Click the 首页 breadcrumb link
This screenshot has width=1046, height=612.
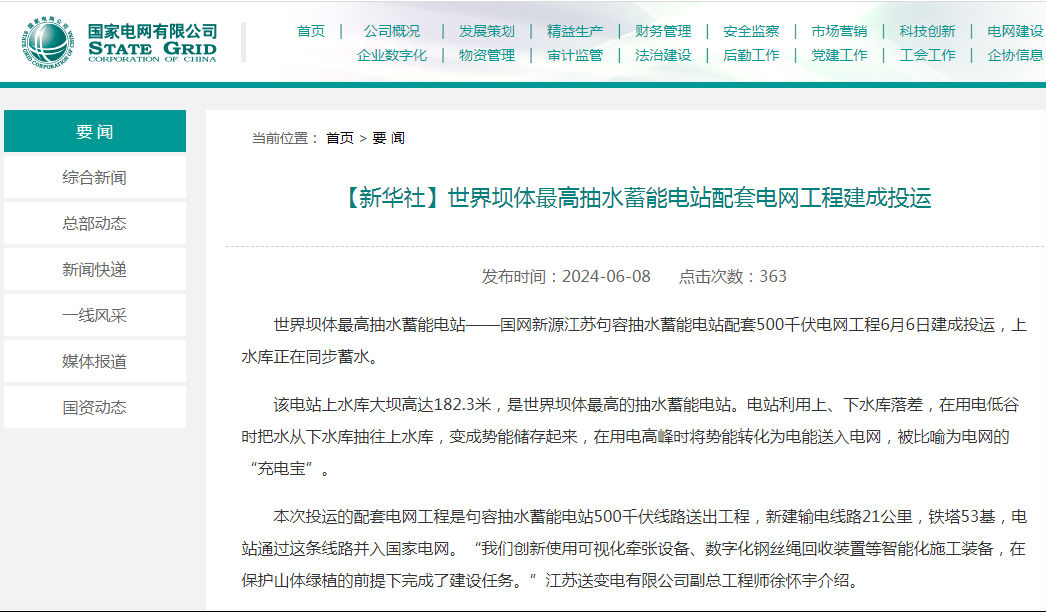click(x=340, y=138)
